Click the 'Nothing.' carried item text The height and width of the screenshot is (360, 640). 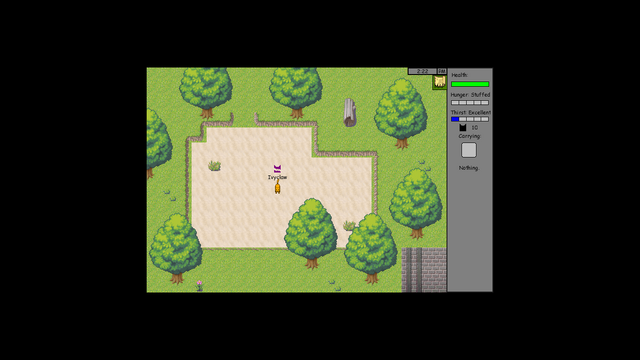[469, 168]
